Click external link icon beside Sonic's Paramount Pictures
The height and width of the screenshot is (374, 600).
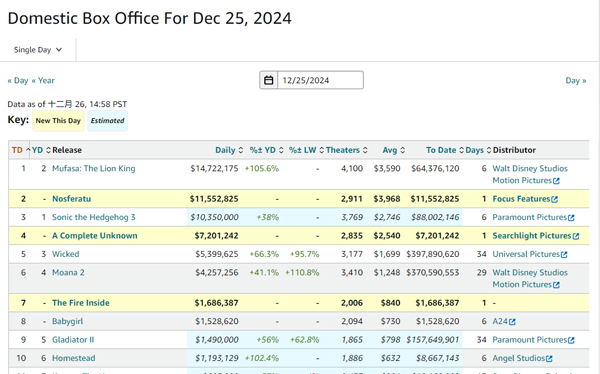coord(571,218)
